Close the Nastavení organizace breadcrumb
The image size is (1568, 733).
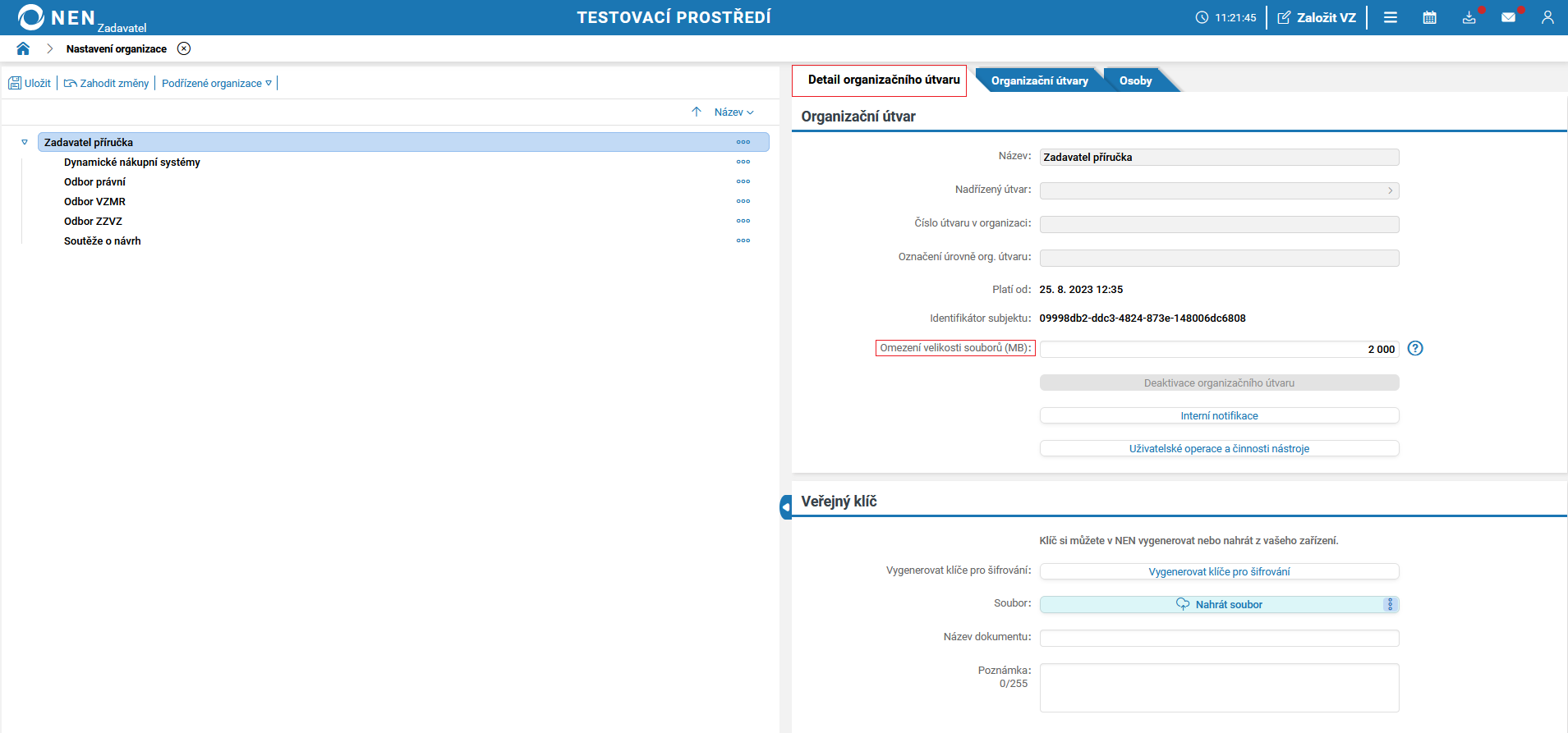184,48
